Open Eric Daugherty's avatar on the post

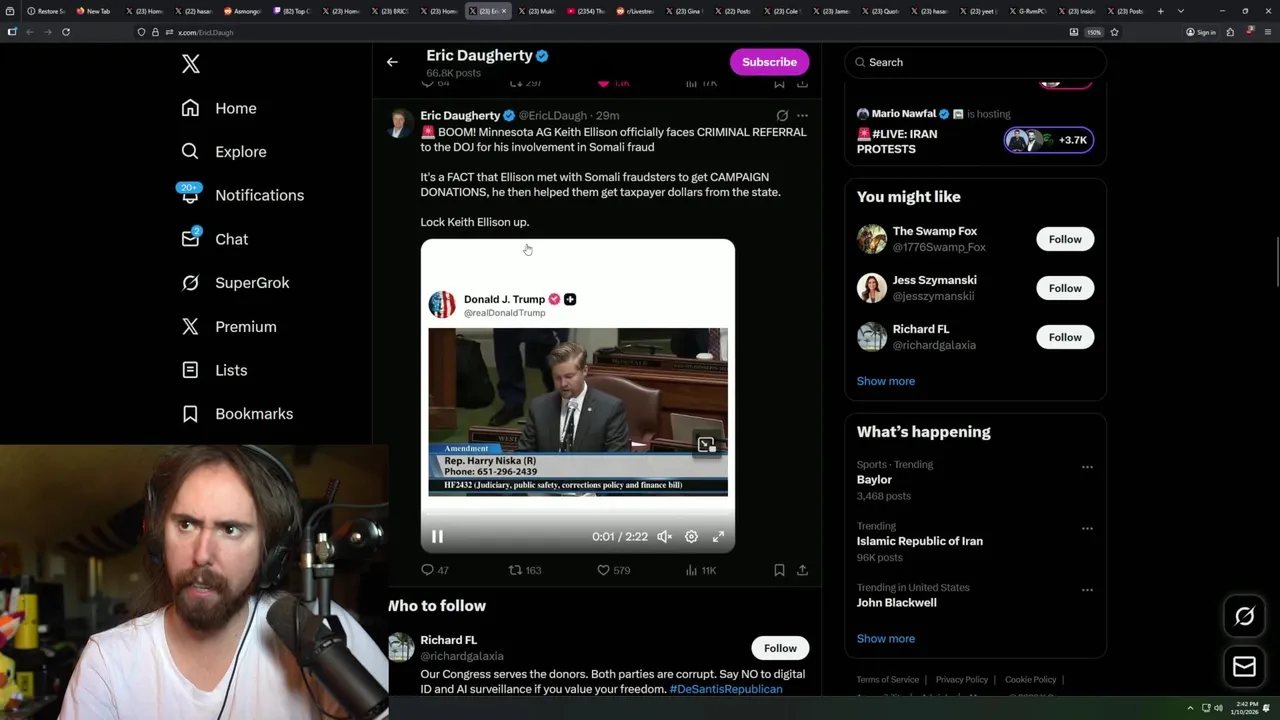(400, 124)
